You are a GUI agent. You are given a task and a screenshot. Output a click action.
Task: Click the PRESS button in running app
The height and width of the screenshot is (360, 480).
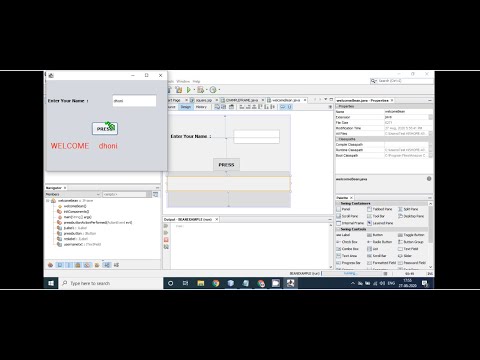coord(105,129)
